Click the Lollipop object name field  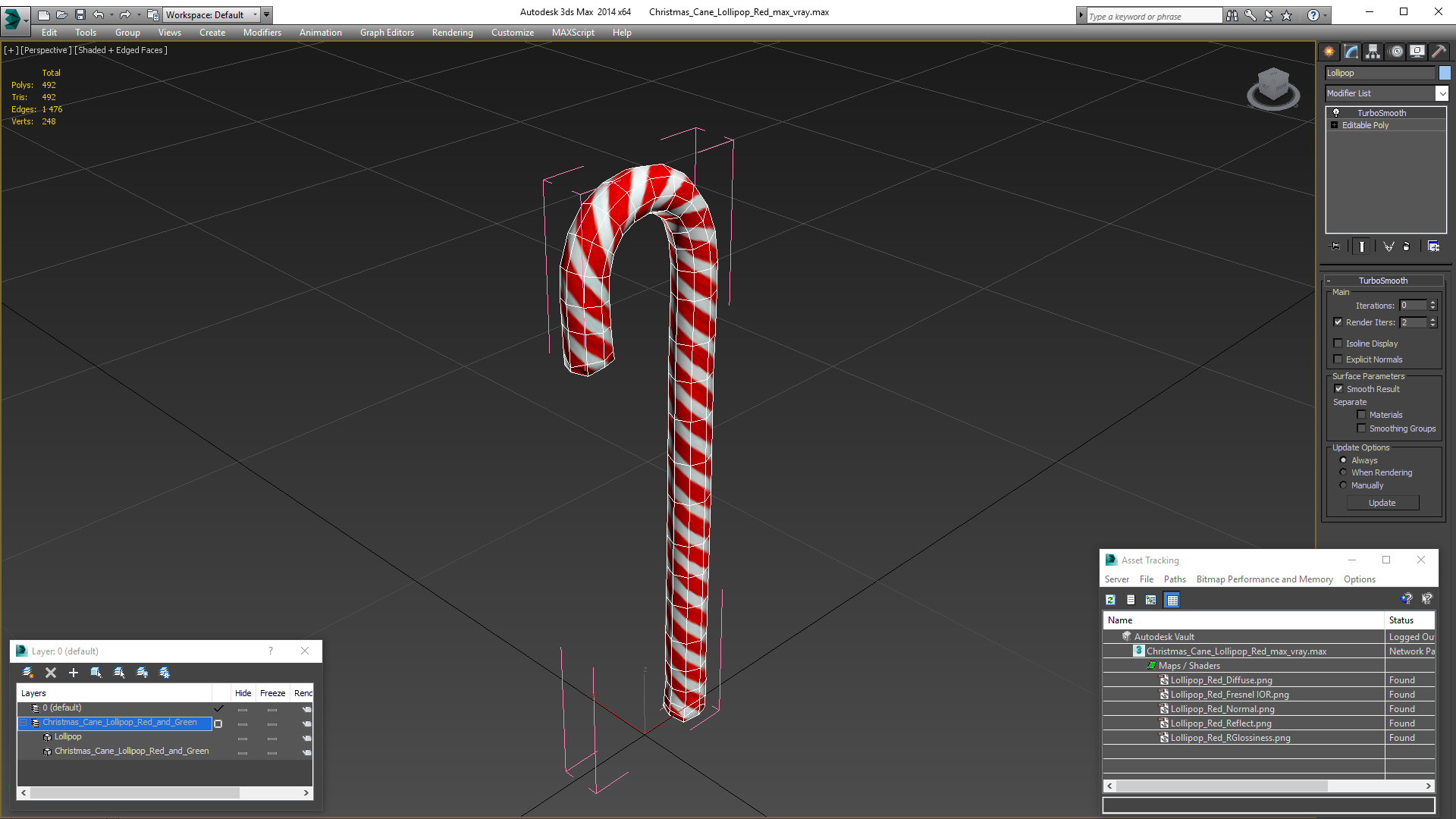click(1380, 73)
